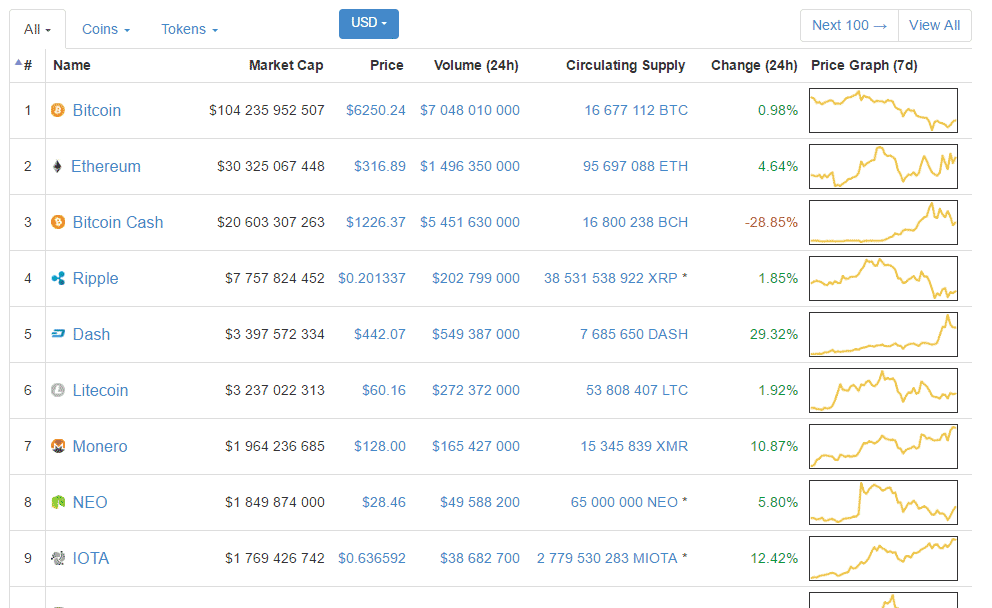This screenshot has width=992, height=608.
Task: Open the USD currency dropdown
Action: [369, 23]
